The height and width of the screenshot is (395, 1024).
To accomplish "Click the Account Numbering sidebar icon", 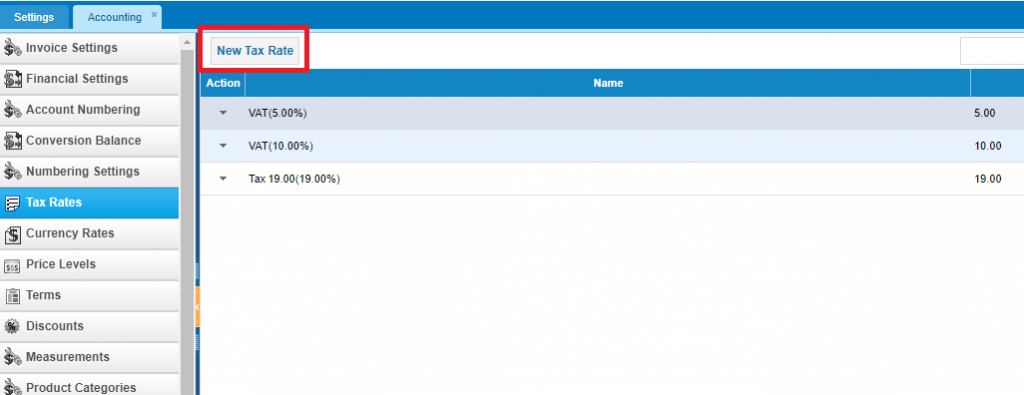I will pos(12,110).
